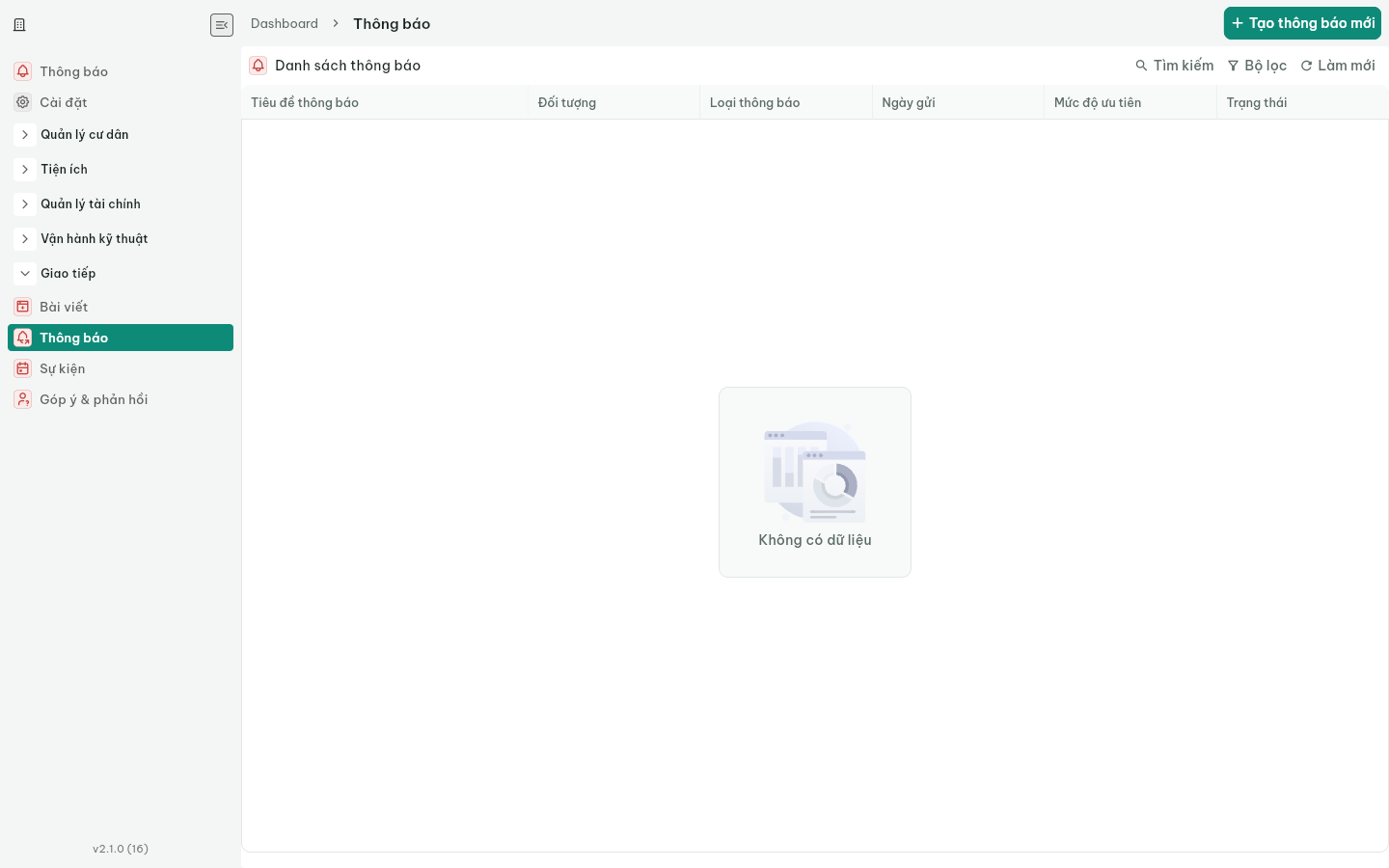Click the refresh icon for Làm mới
Image resolution: width=1389 pixels, height=868 pixels.
coord(1306,66)
